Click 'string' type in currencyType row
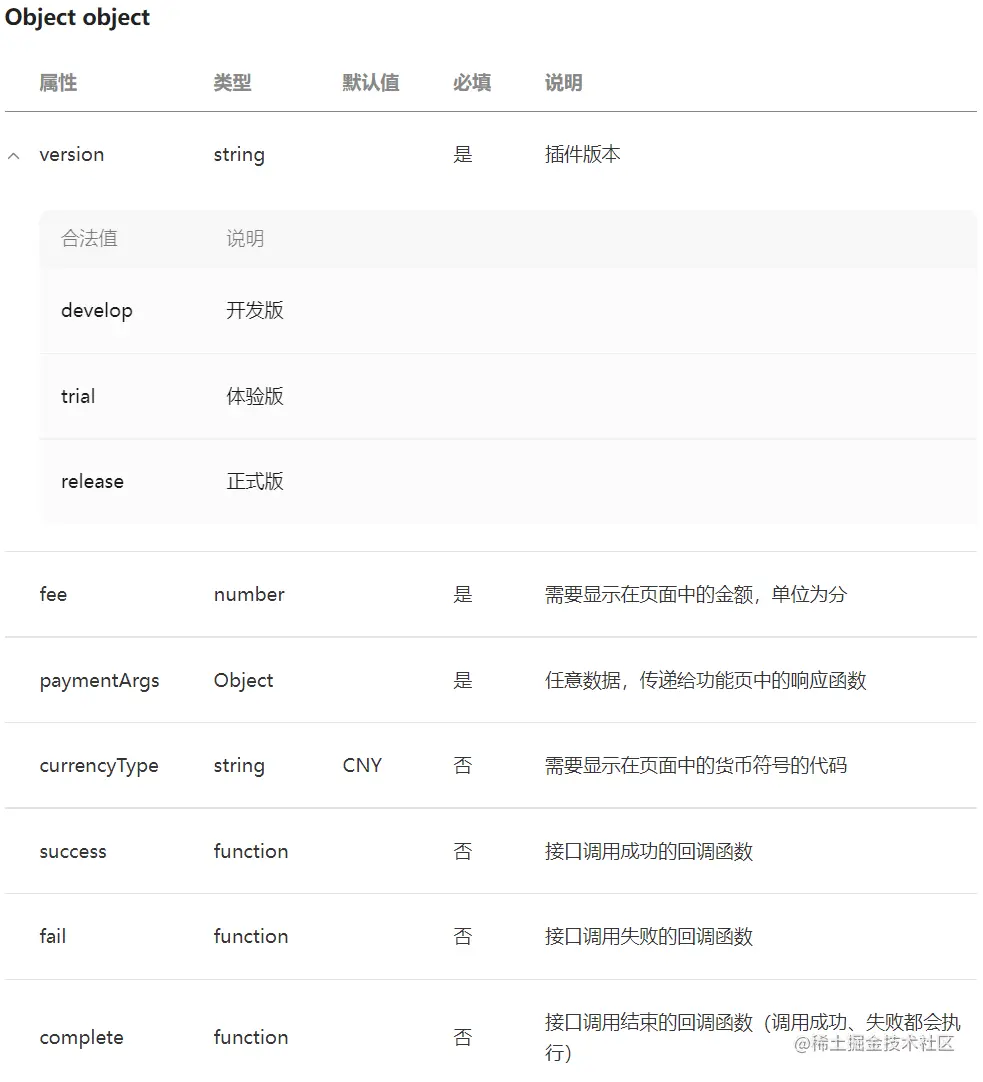983x1082 pixels. tap(239, 766)
